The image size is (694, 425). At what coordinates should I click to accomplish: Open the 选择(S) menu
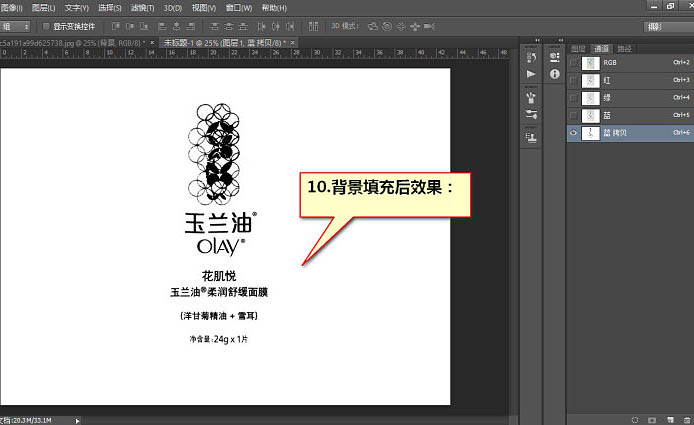tap(109, 8)
